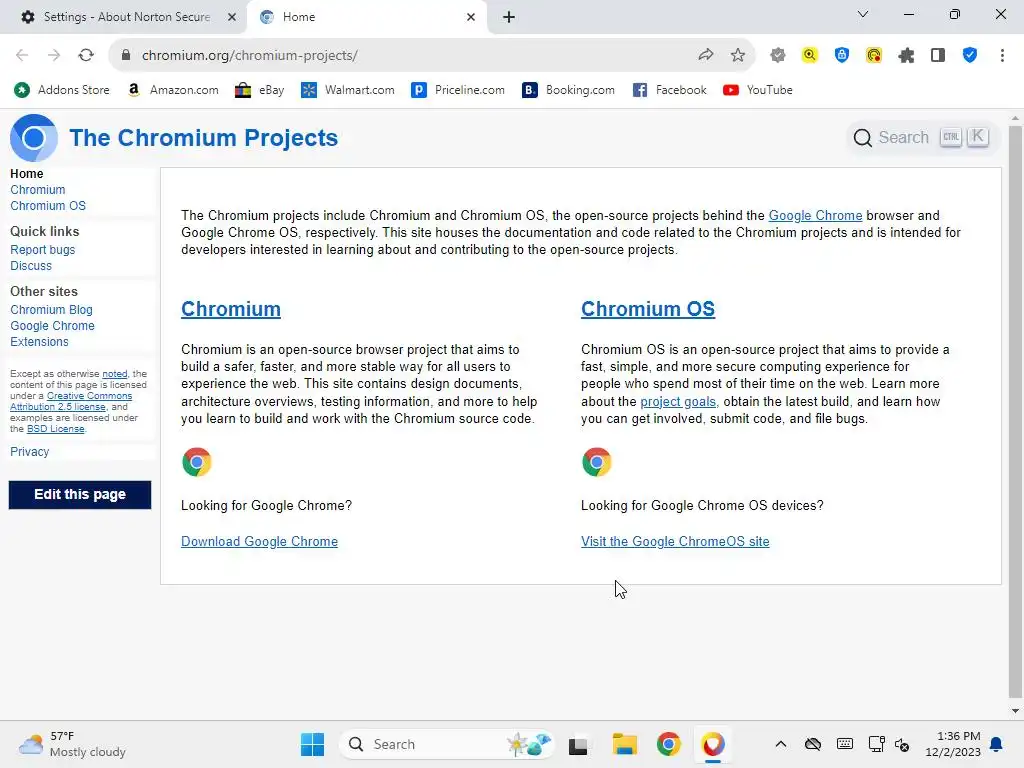Click the browser back arrow
Screen dimensions: 1024x768
(22, 56)
